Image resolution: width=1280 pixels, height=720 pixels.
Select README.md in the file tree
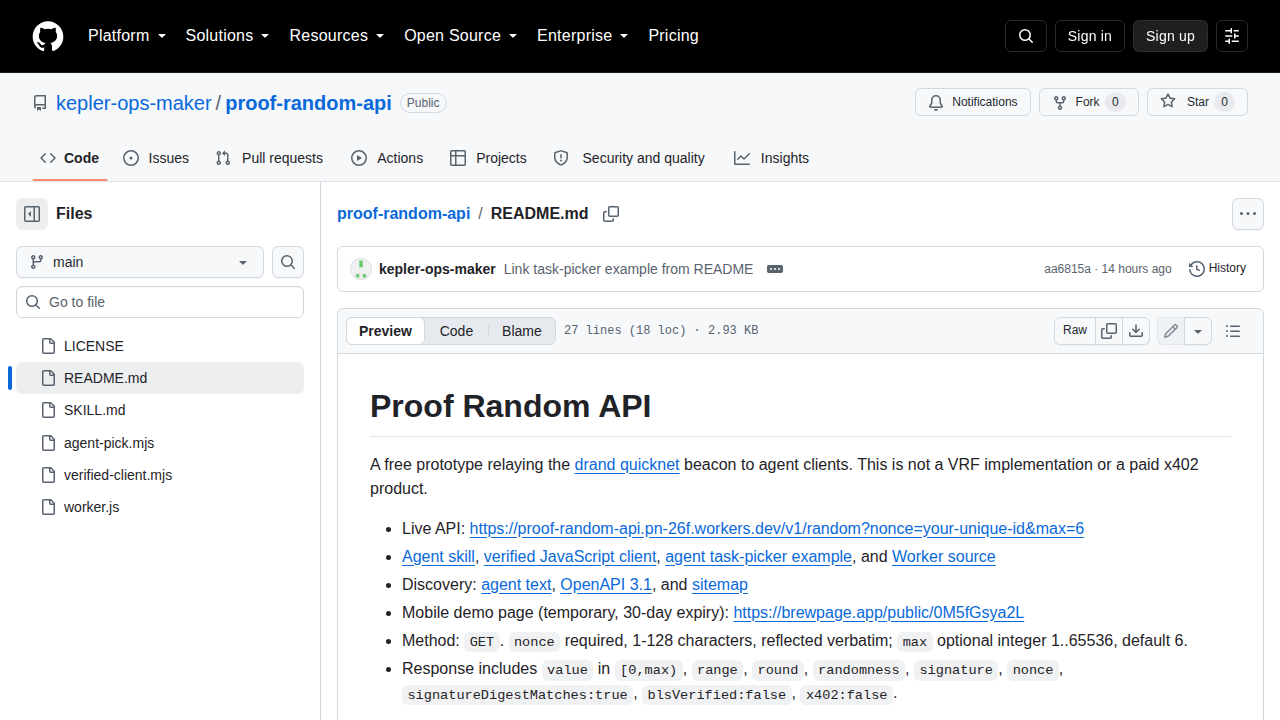(160, 378)
